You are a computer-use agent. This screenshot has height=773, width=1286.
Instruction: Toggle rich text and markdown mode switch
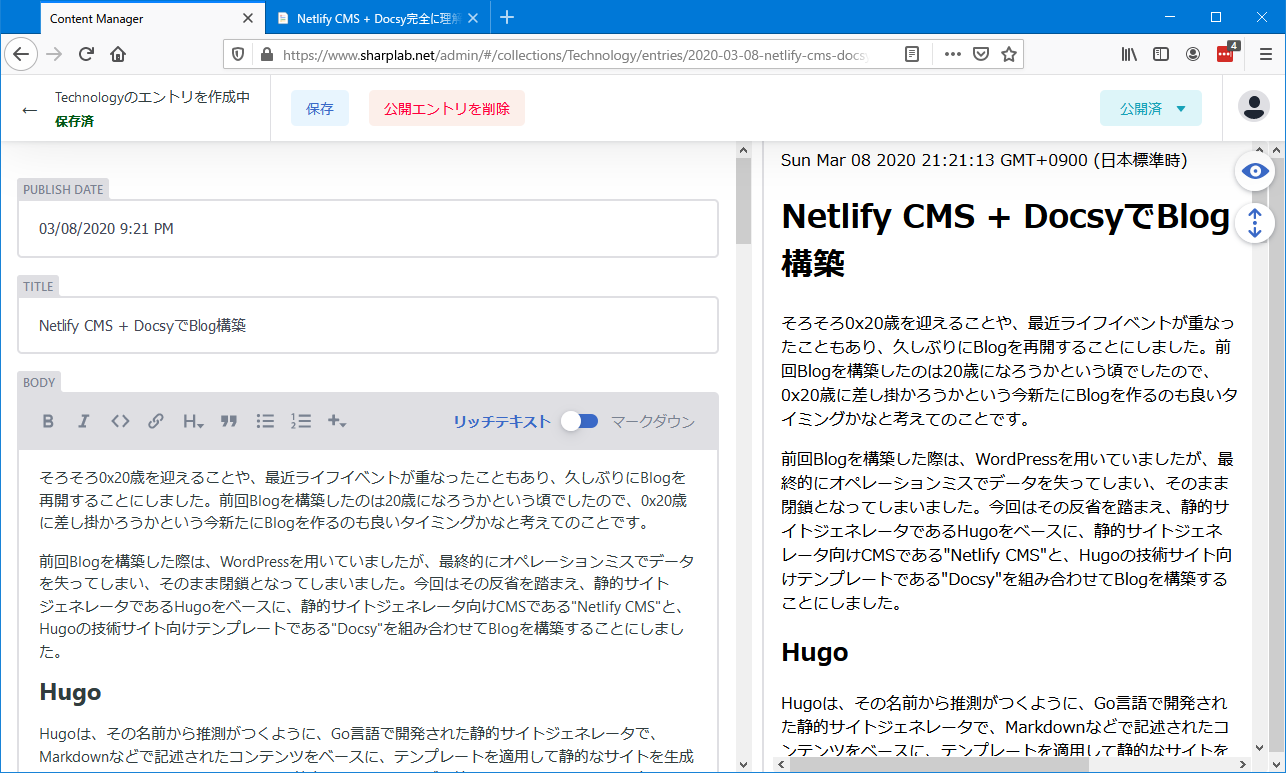click(x=579, y=421)
